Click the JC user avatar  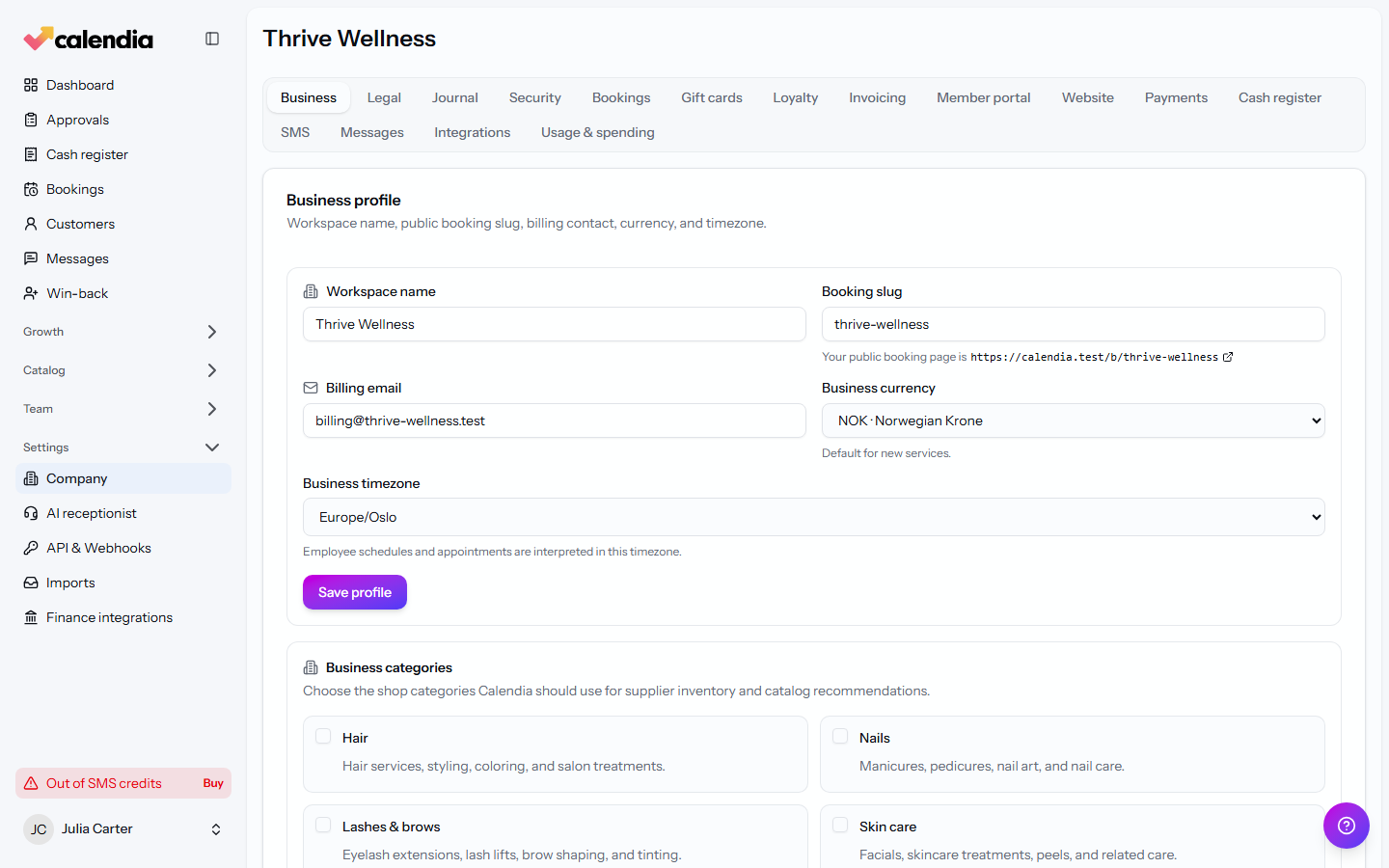[39, 829]
